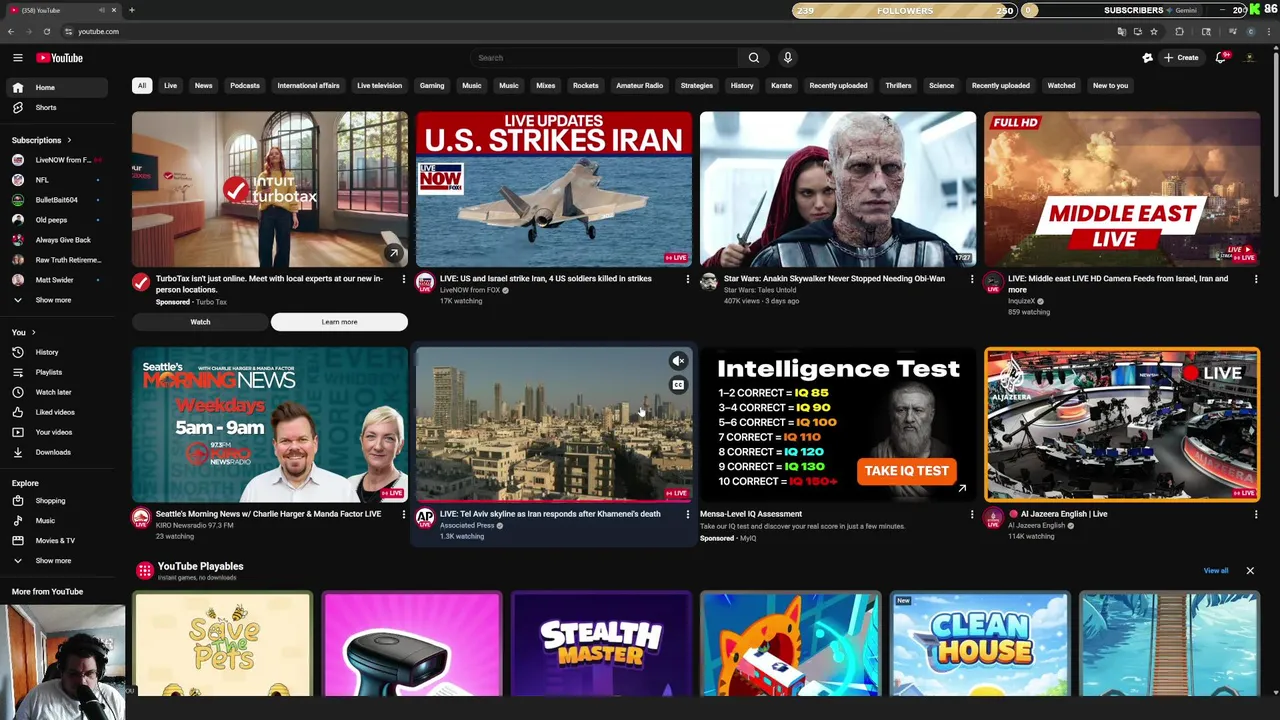Open History in sidebar
The image size is (1280, 720).
coord(56,352)
